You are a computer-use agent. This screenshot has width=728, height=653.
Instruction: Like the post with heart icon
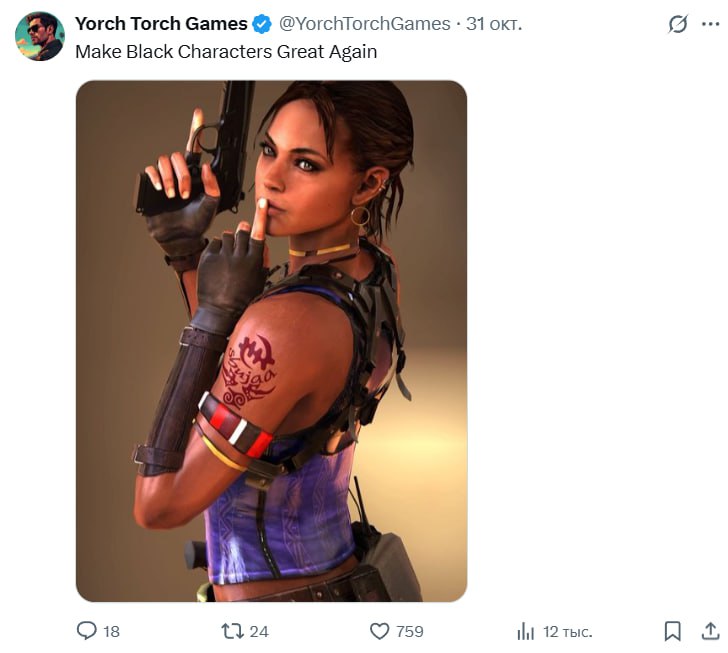tap(379, 631)
